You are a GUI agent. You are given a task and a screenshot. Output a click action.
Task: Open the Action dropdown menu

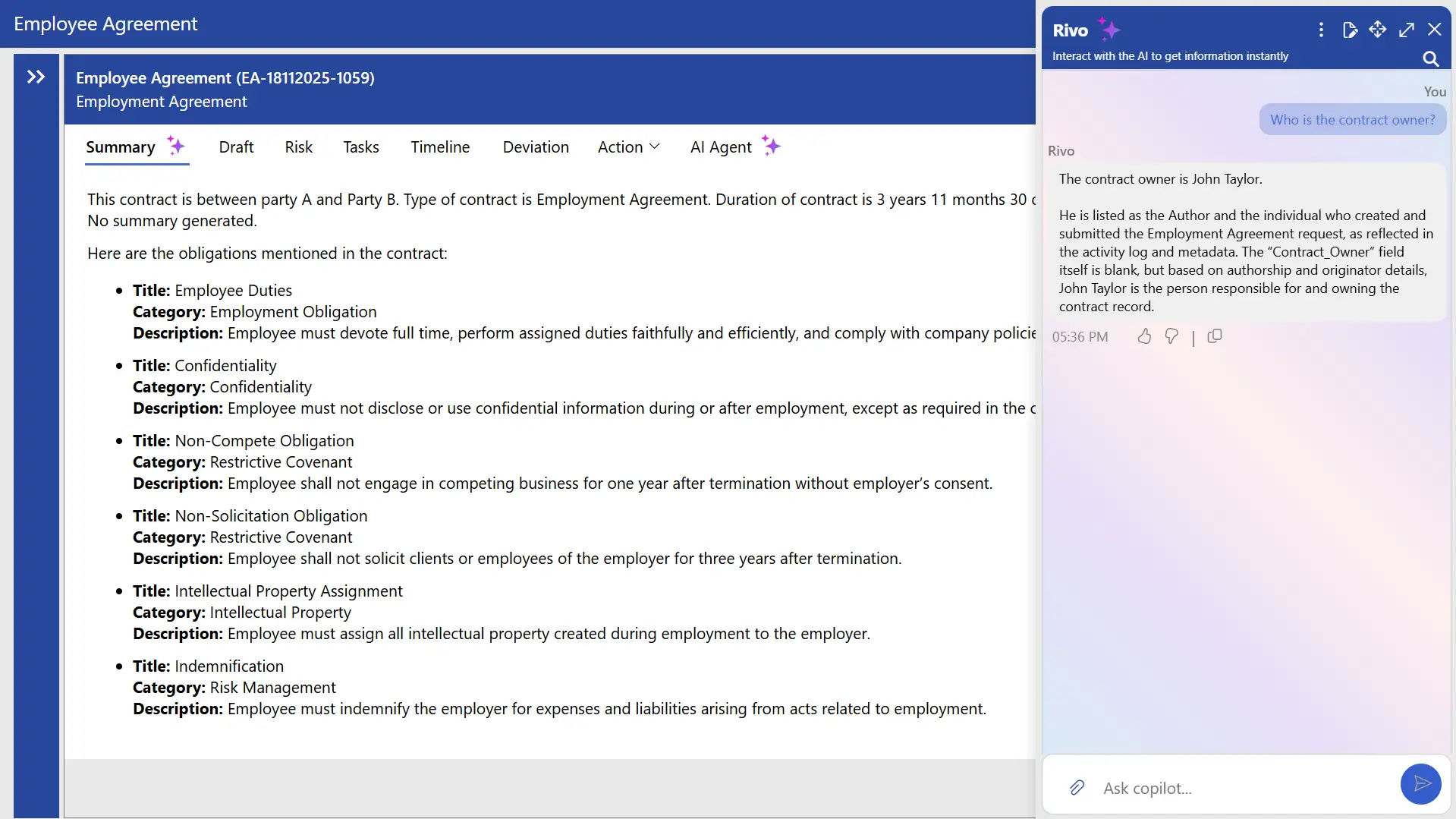[628, 147]
